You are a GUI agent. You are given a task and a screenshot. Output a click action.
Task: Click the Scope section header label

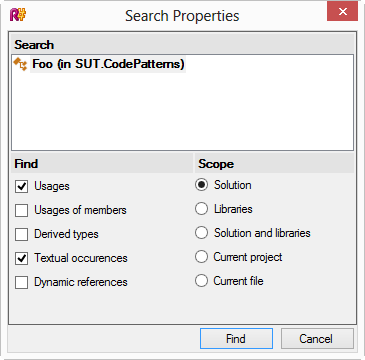click(216, 164)
